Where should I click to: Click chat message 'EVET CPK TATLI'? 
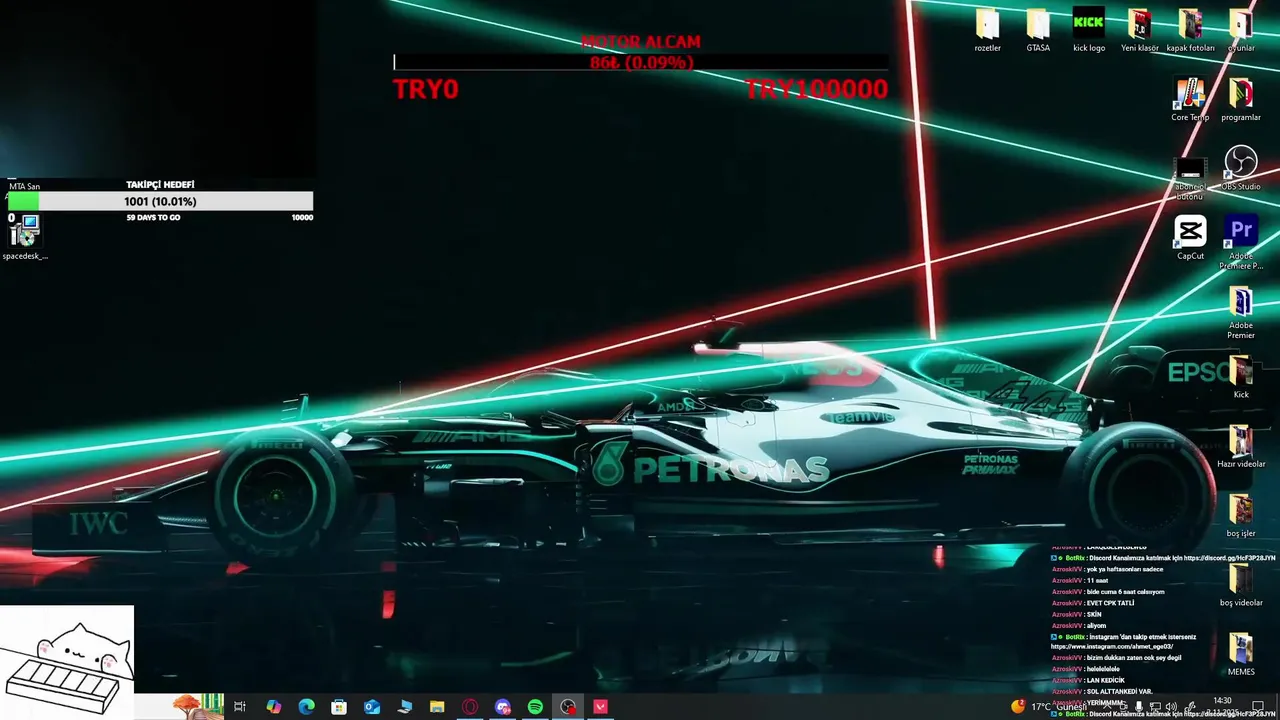click(x=1110, y=603)
